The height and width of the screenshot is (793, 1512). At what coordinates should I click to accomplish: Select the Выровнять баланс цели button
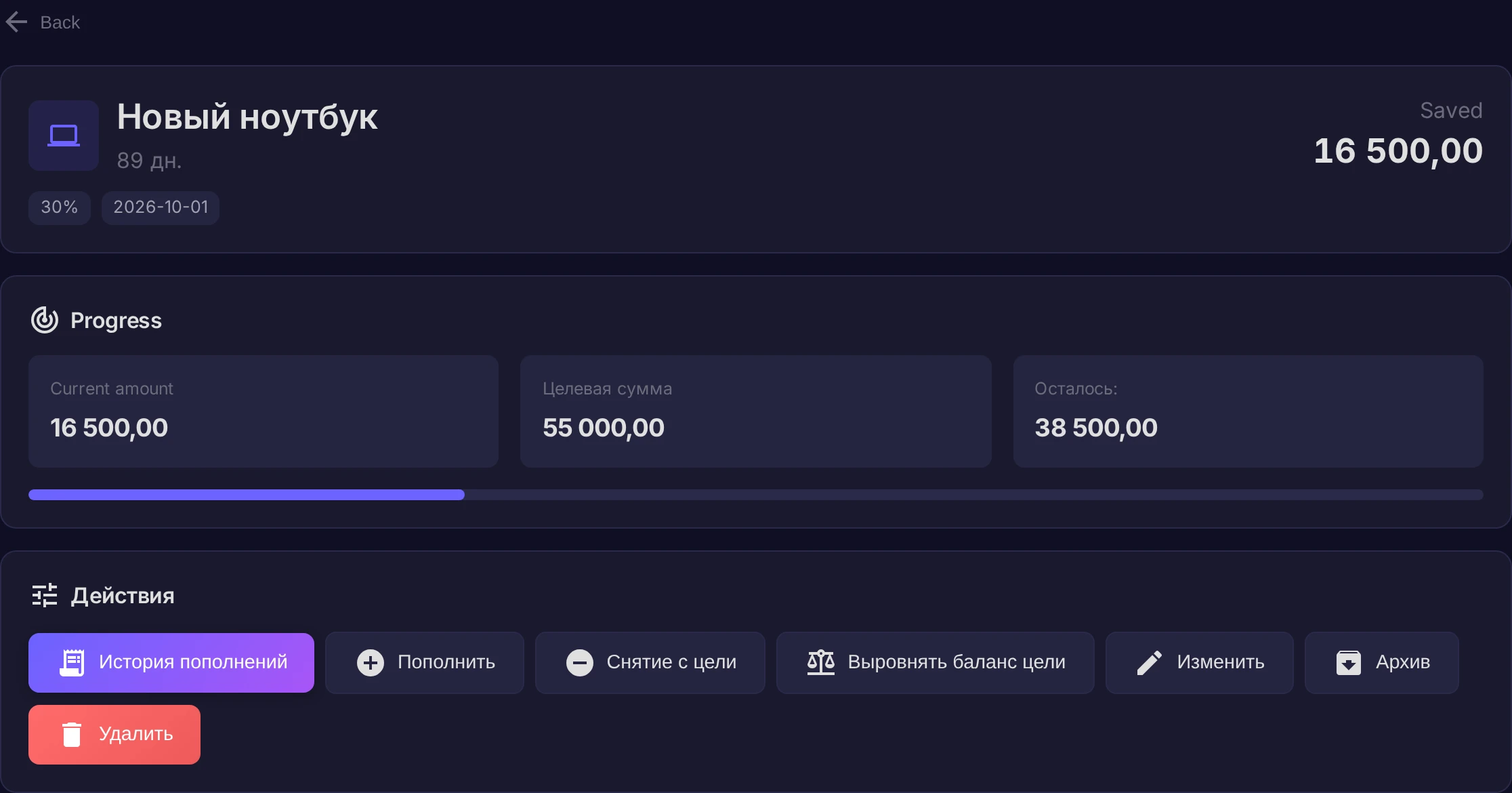936,663
